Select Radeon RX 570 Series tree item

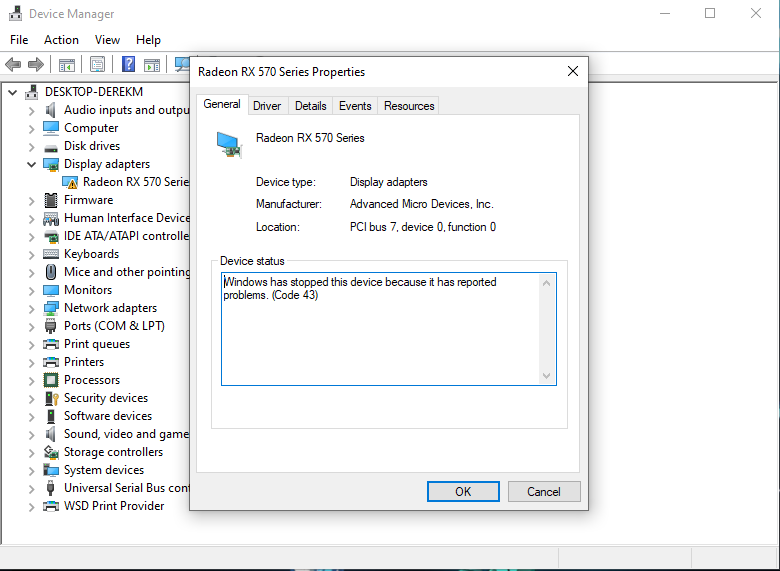click(135, 182)
